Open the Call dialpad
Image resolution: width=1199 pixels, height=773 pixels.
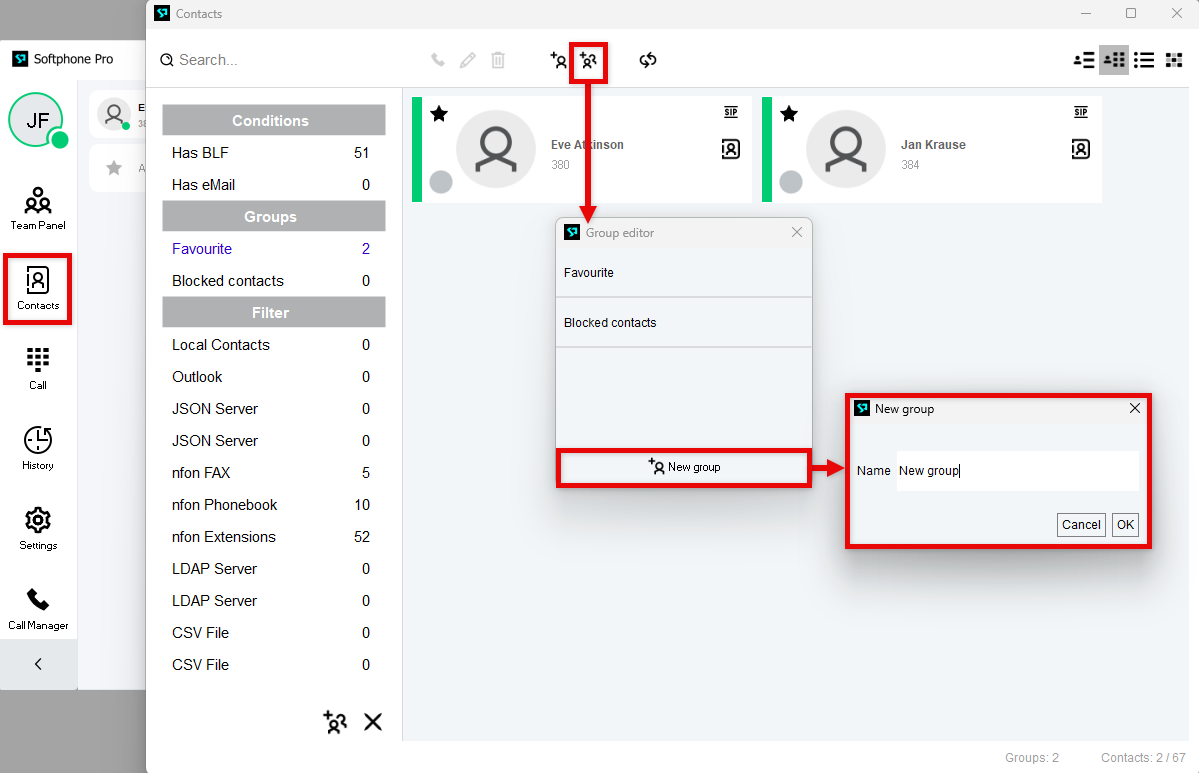(x=37, y=369)
